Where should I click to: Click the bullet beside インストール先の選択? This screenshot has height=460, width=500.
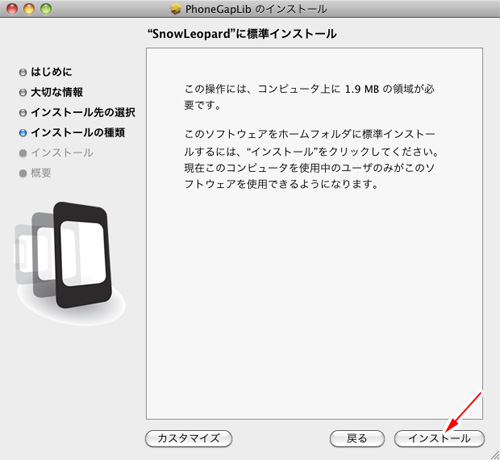point(23,113)
